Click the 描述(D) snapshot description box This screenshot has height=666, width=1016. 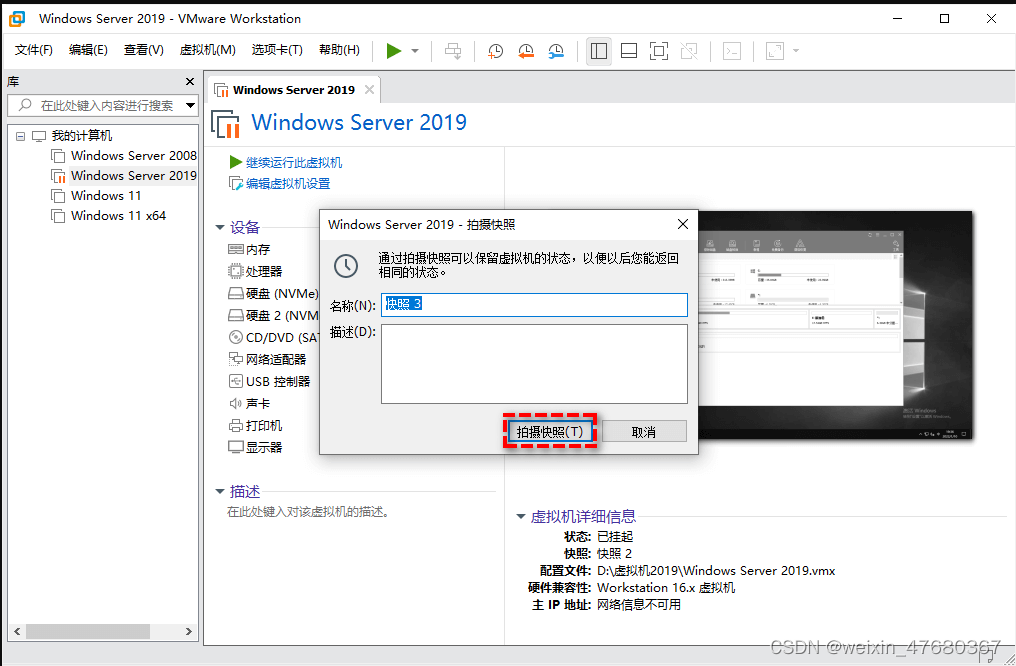[x=534, y=364]
